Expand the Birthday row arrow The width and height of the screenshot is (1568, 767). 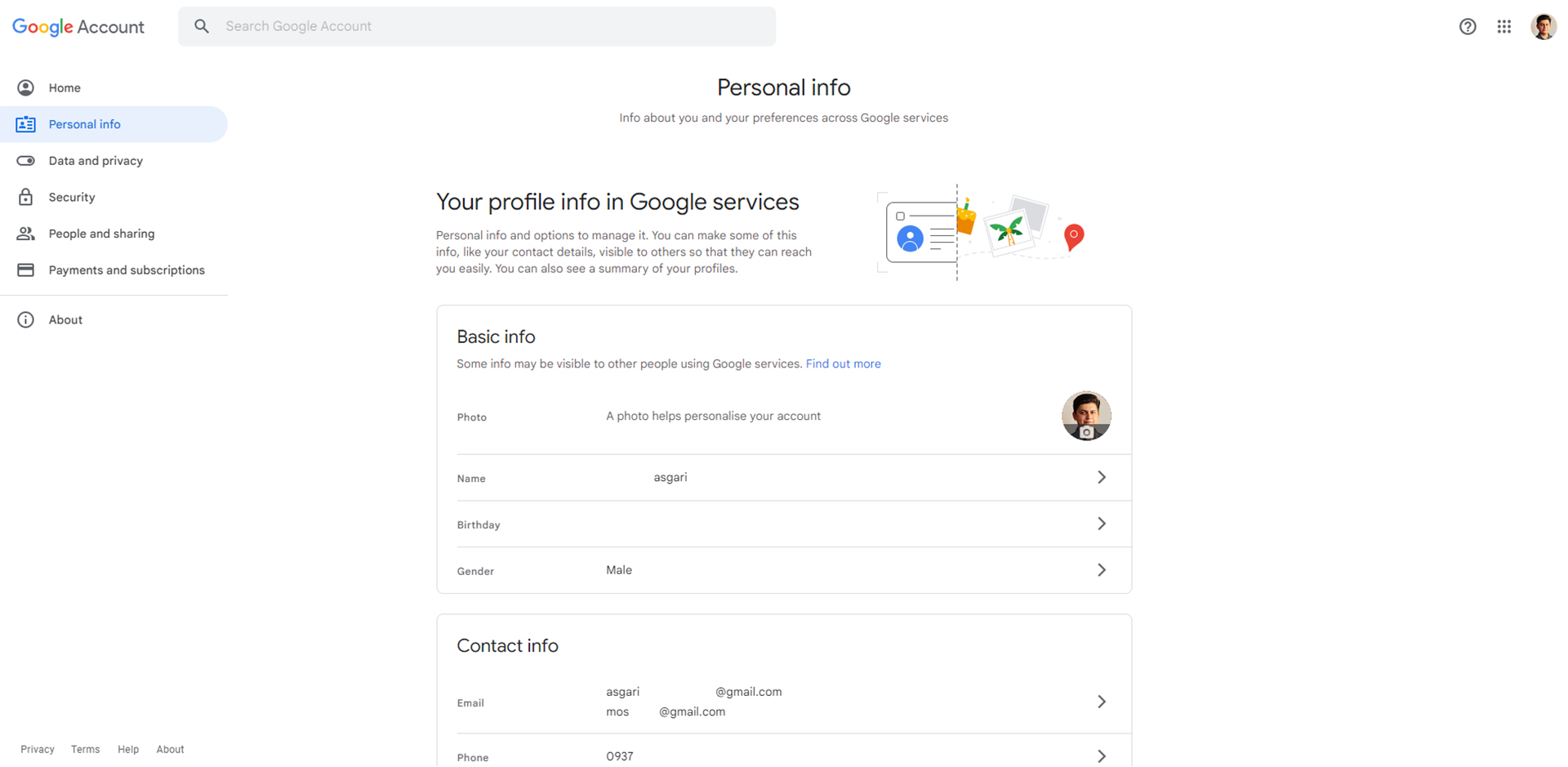[x=1102, y=524]
